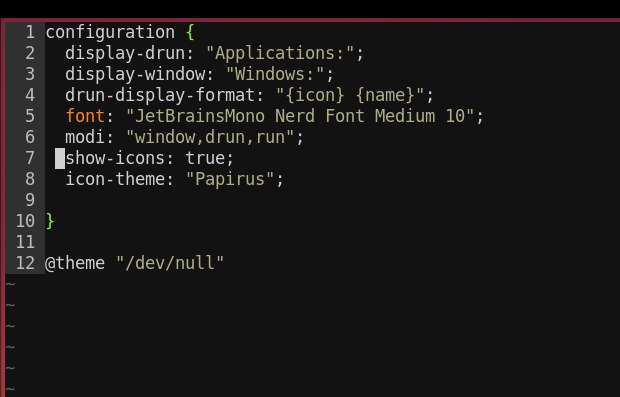Image resolution: width=620 pixels, height=397 pixels.
Task: Click the "window,drun,run" string value
Action: tap(210, 137)
